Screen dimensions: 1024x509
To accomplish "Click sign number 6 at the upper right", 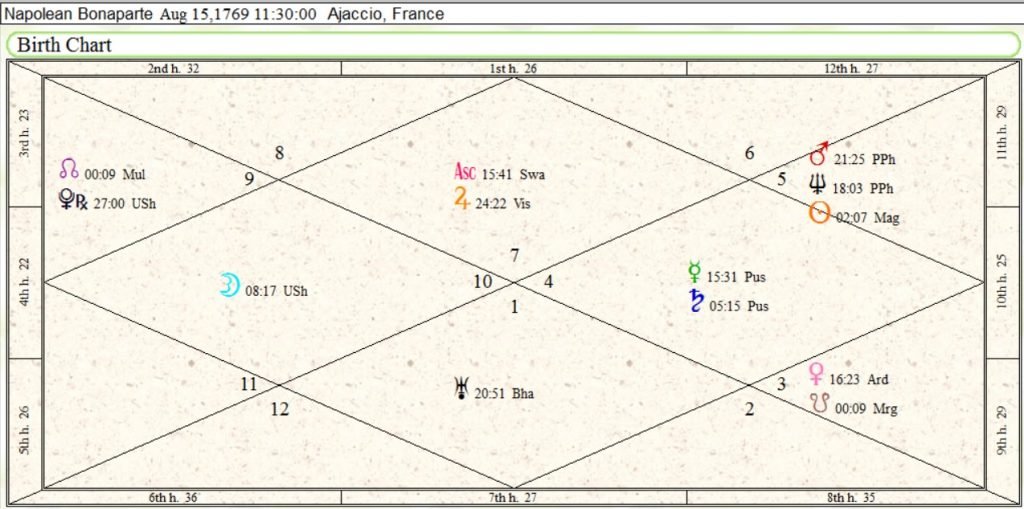I will click(750, 154).
